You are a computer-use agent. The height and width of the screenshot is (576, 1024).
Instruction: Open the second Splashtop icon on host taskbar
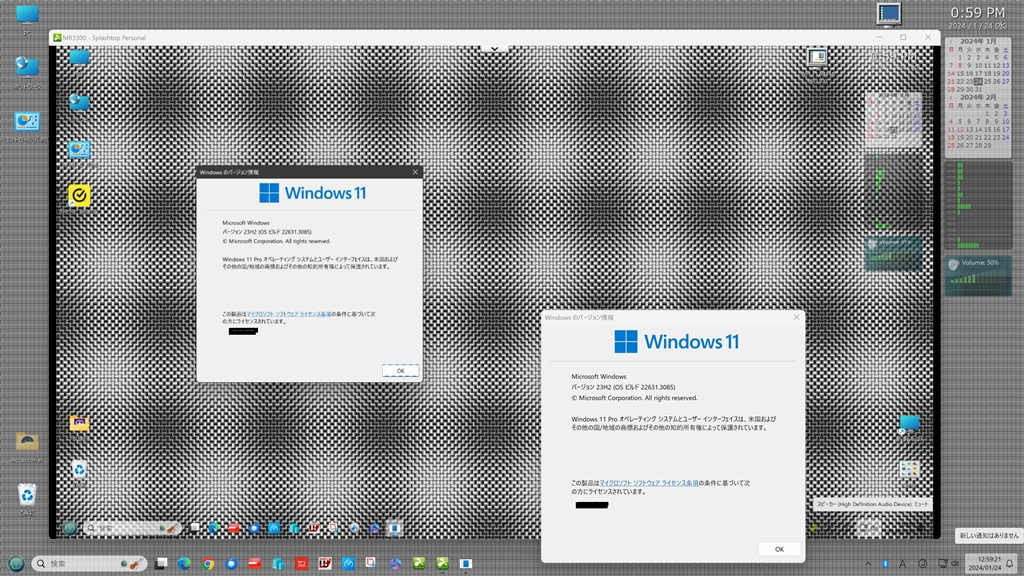(442, 563)
